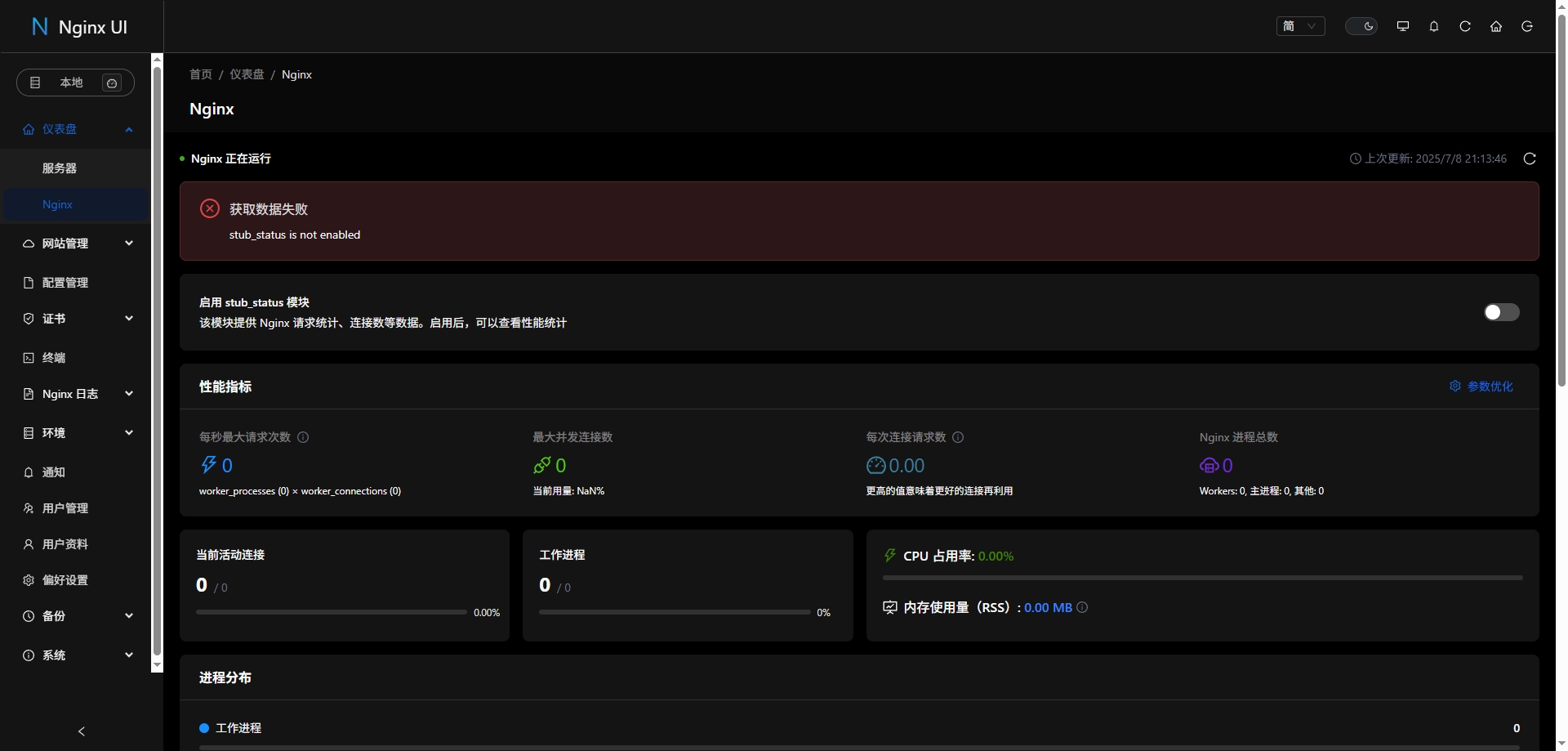Expand the 备份 menu

(75, 616)
